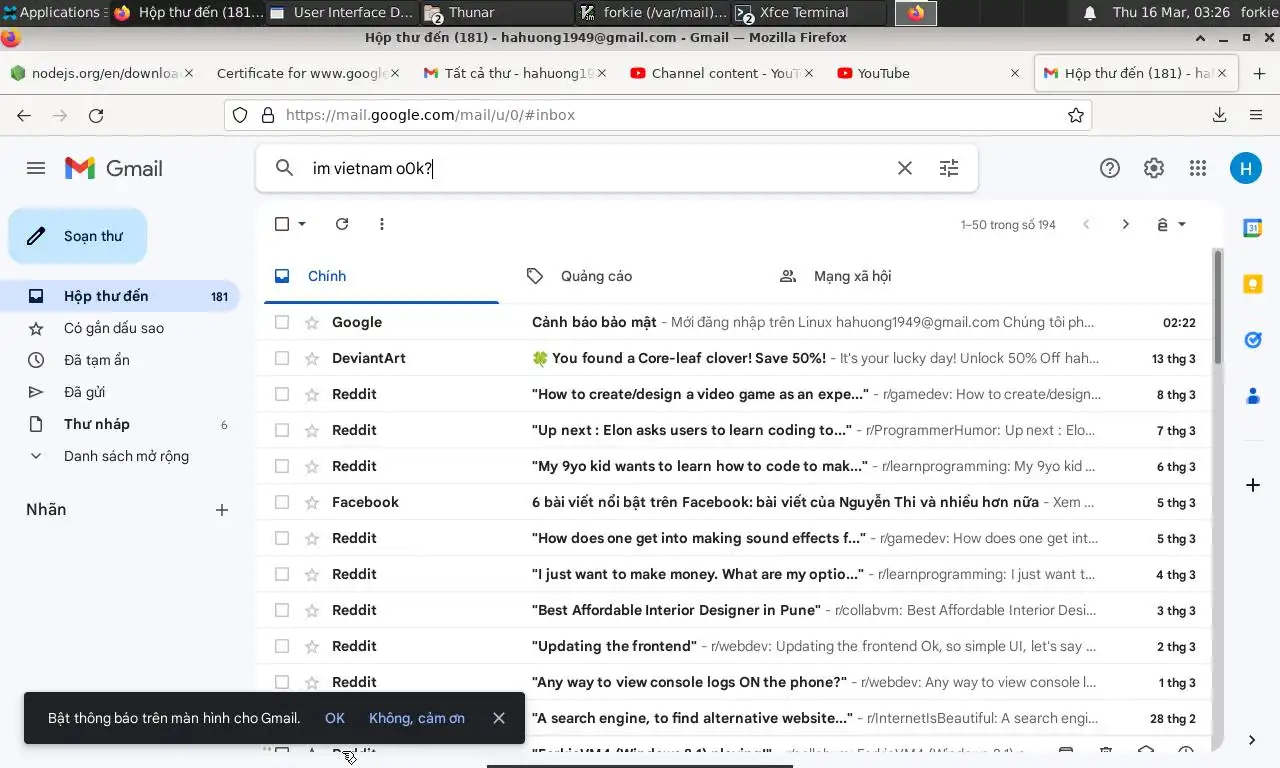This screenshot has height=768, width=1280.
Task: Expand Danh sách mở rộng list
Action: tap(126, 456)
